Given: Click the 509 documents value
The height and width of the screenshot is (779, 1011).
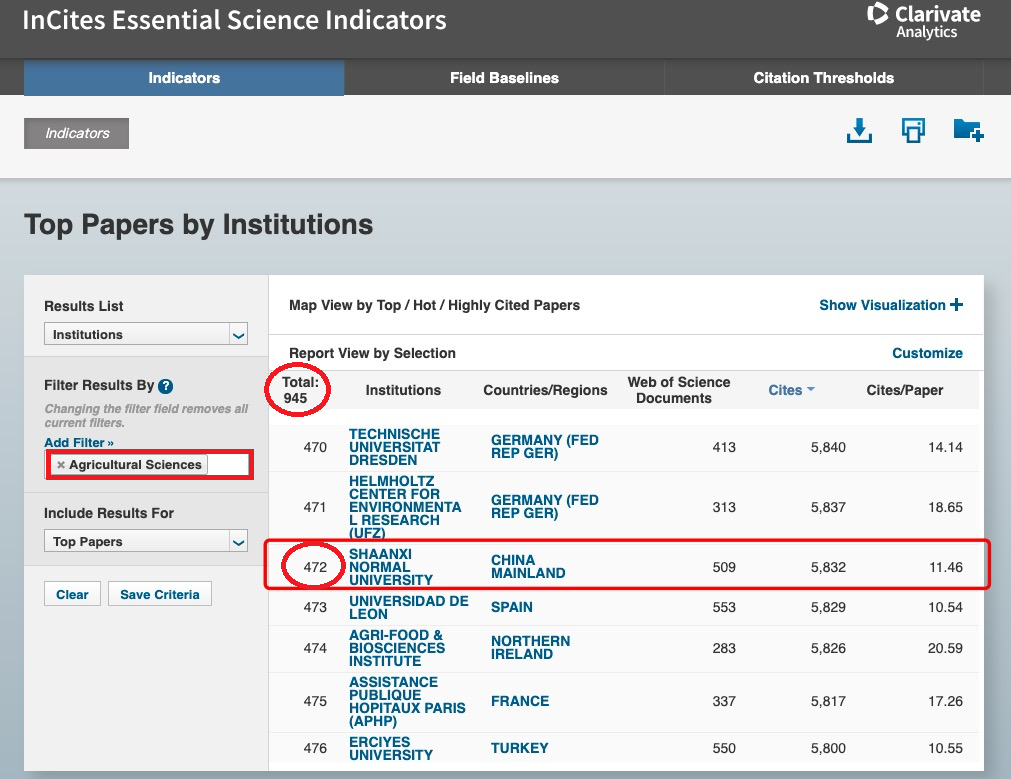Looking at the screenshot, I should pyautogui.click(x=723, y=567).
